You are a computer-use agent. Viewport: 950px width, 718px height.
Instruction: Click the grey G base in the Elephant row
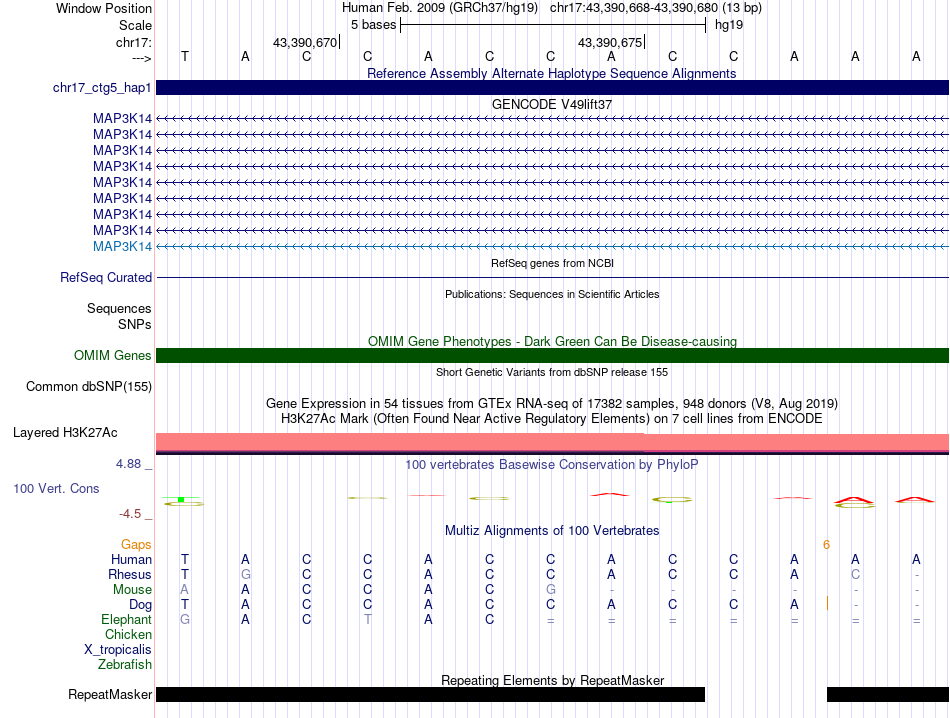tap(185, 619)
